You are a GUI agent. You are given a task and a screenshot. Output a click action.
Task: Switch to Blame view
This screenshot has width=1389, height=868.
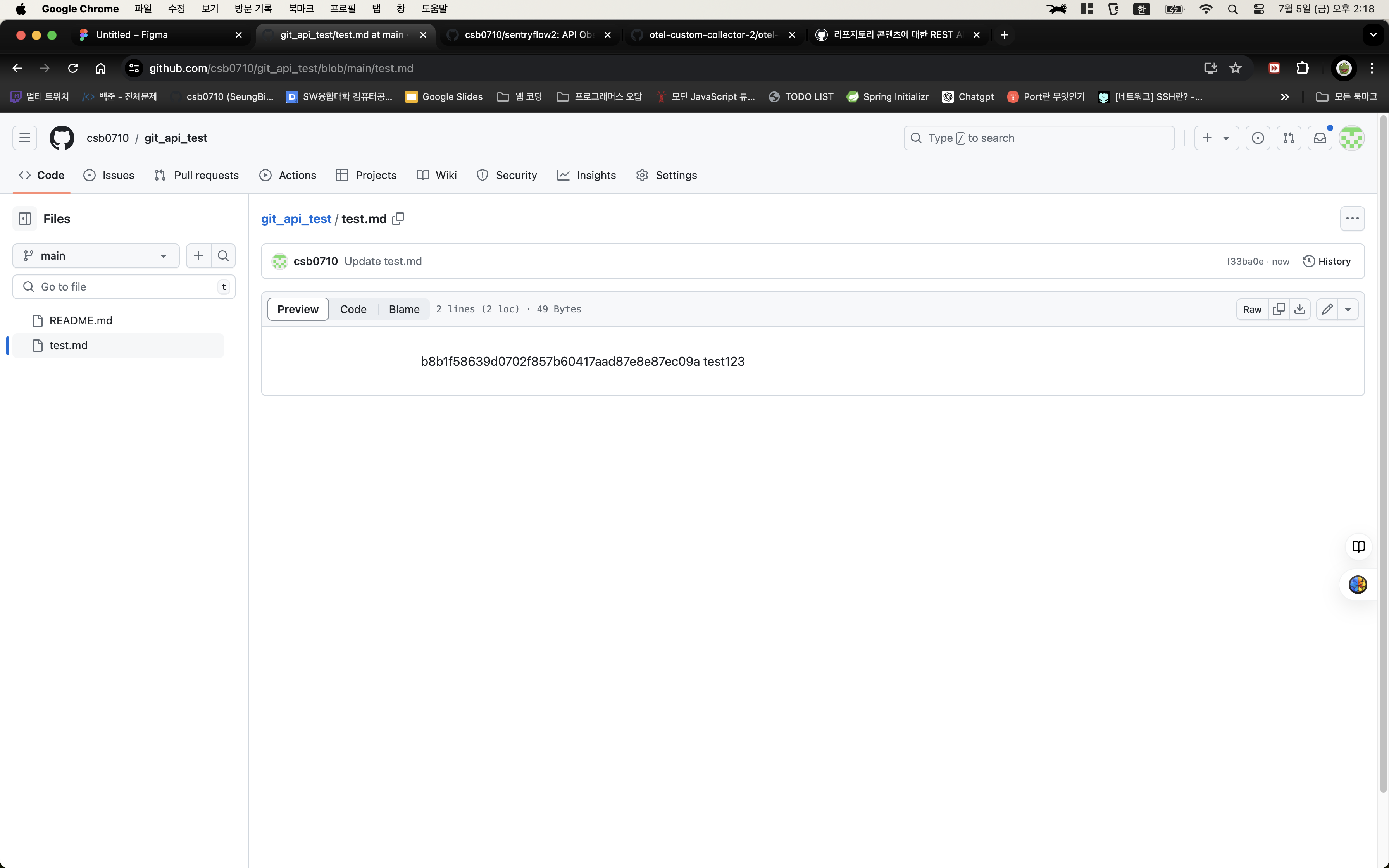click(403, 310)
